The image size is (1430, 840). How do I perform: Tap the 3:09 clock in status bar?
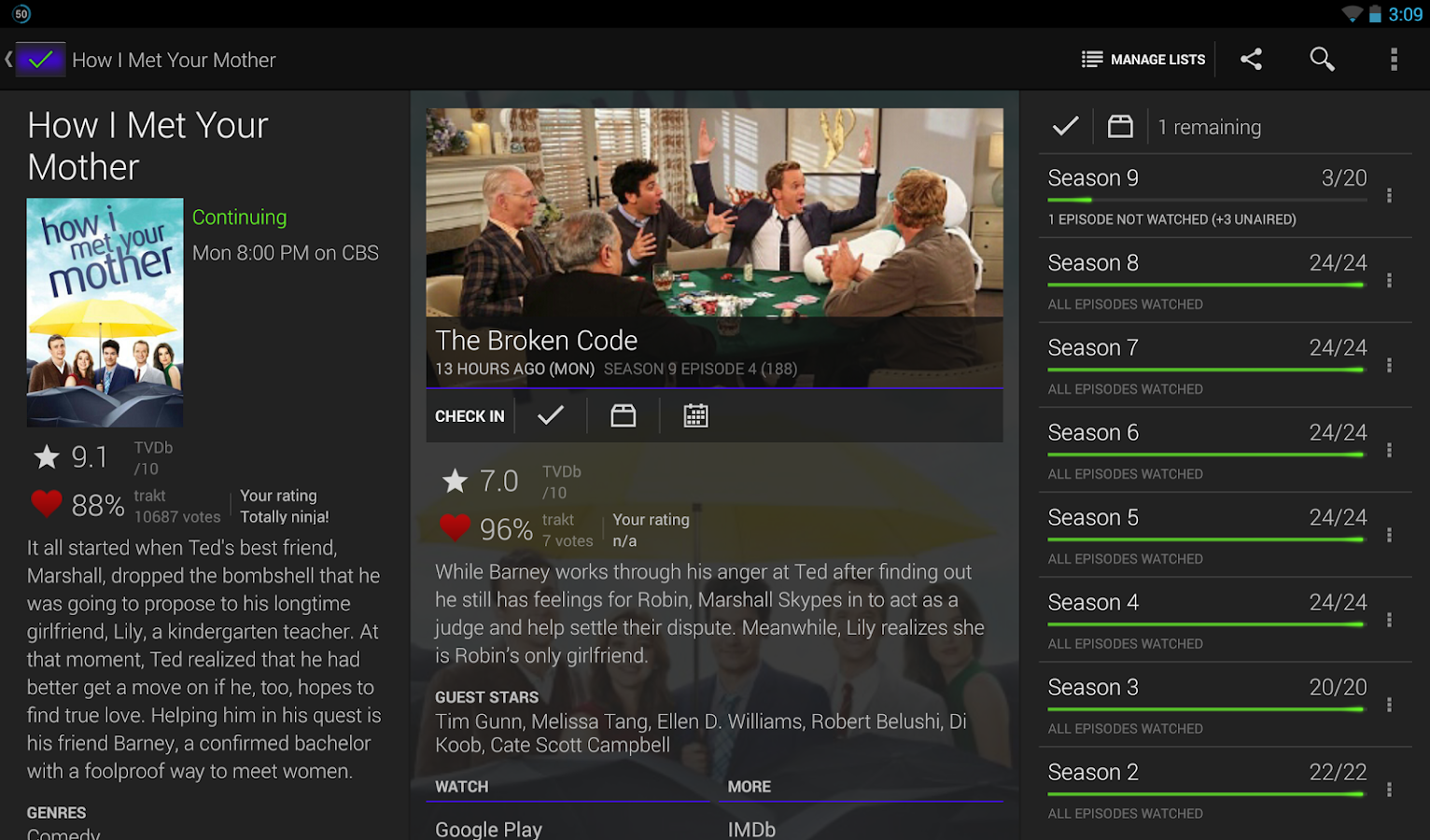point(1406,14)
